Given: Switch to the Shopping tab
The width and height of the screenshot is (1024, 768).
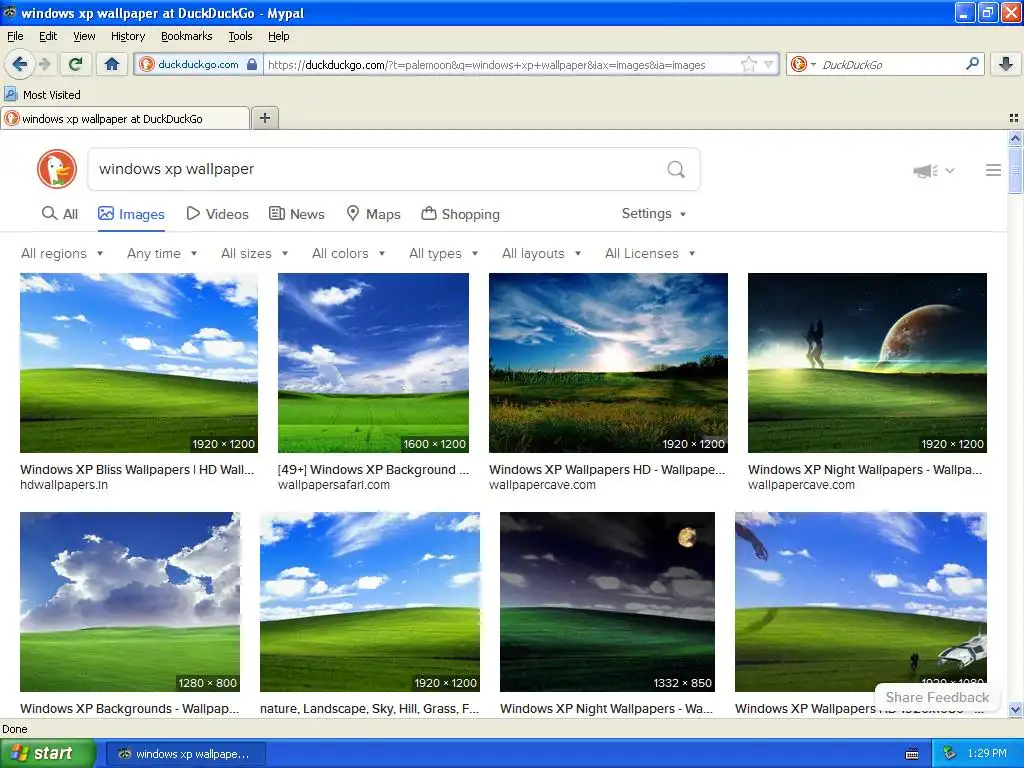Looking at the screenshot, I should [460, 214].
